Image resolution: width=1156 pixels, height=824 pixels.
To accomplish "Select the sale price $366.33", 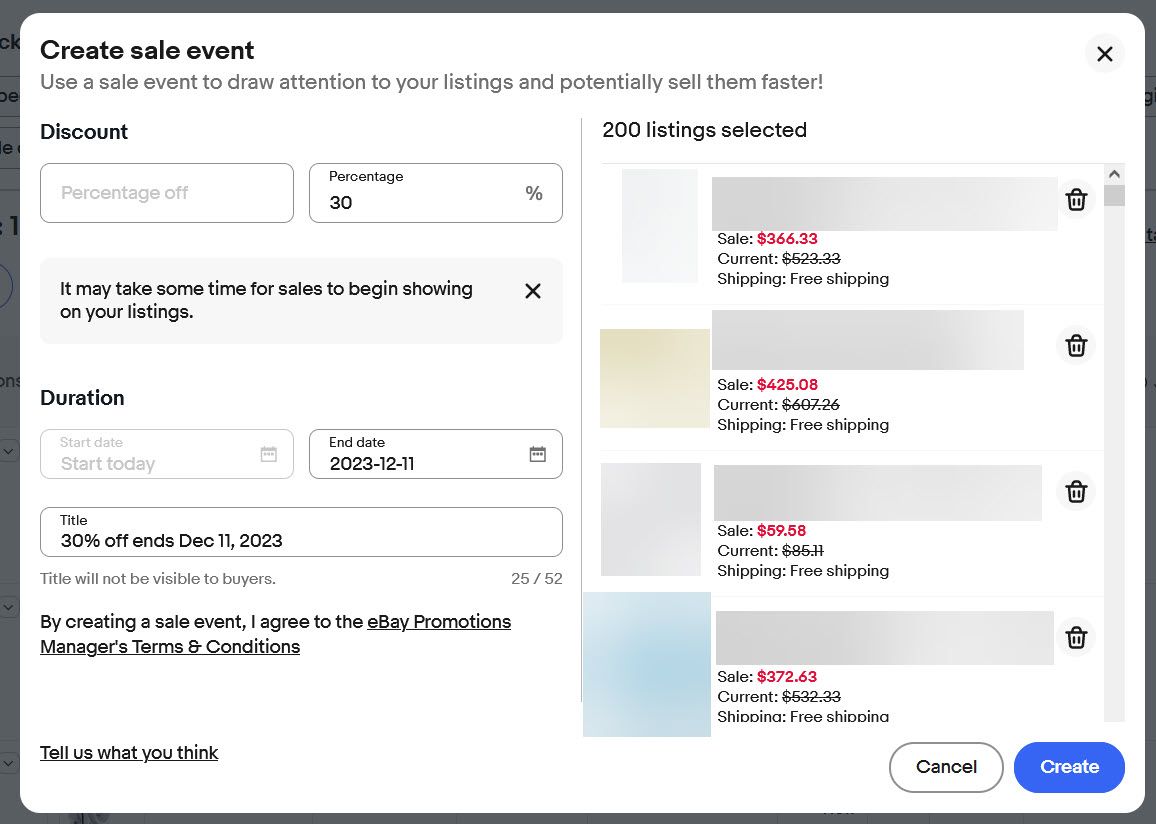I will (787, 239).
